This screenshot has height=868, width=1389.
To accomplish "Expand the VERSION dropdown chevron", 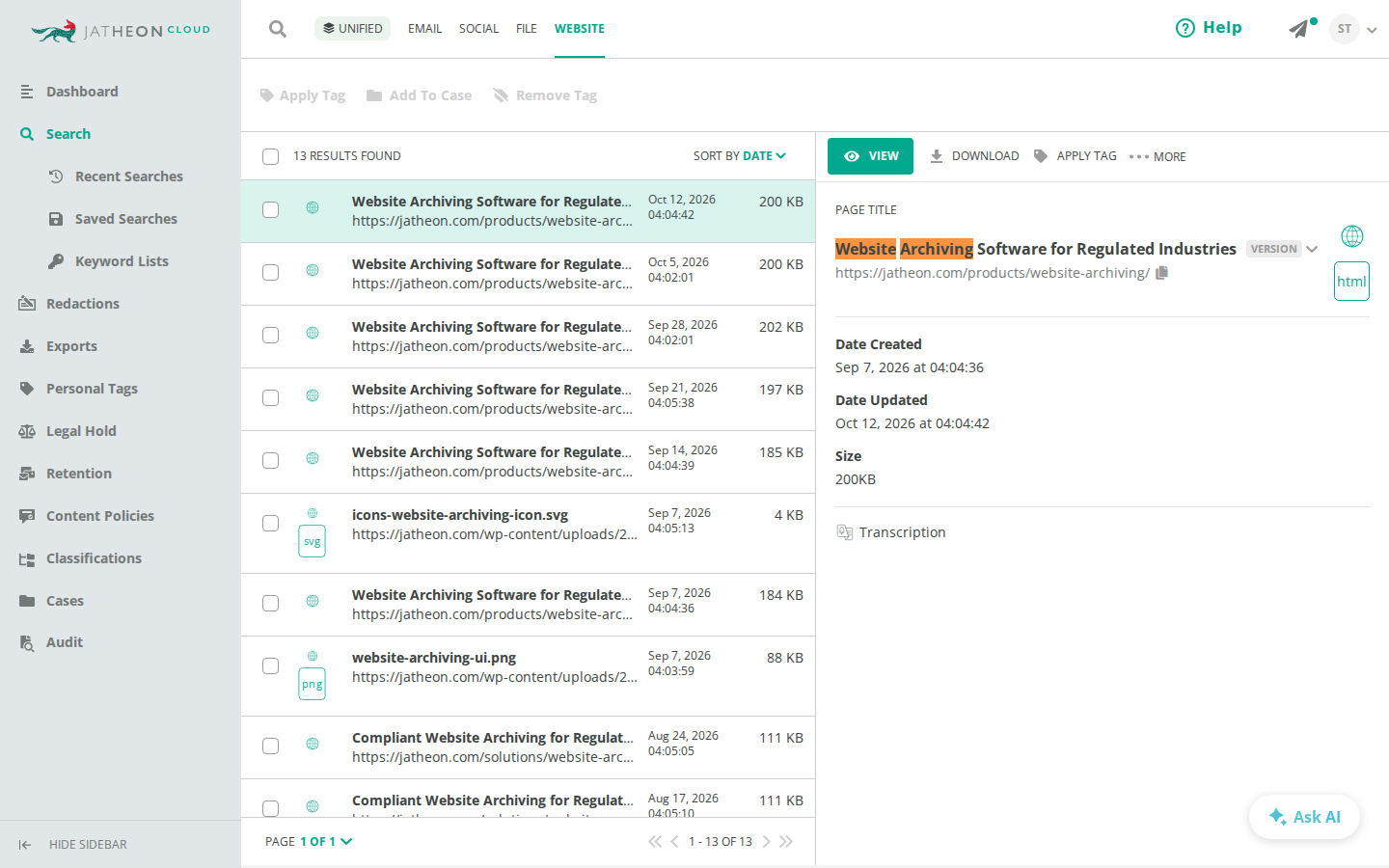I will [1312, 250].
